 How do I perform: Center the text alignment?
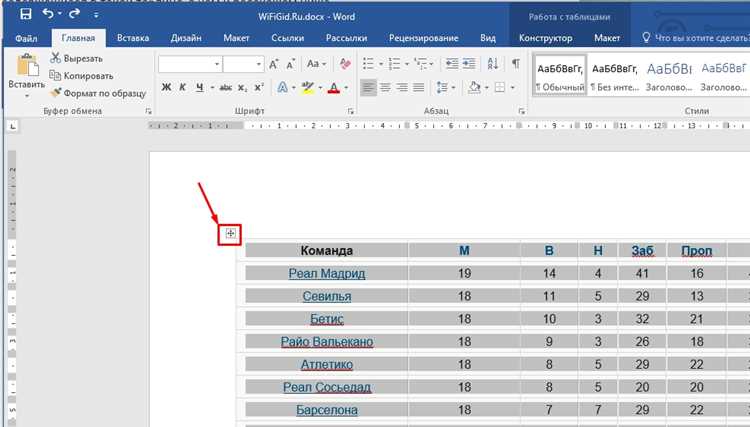pyautogui.click(x=385, y=88)
